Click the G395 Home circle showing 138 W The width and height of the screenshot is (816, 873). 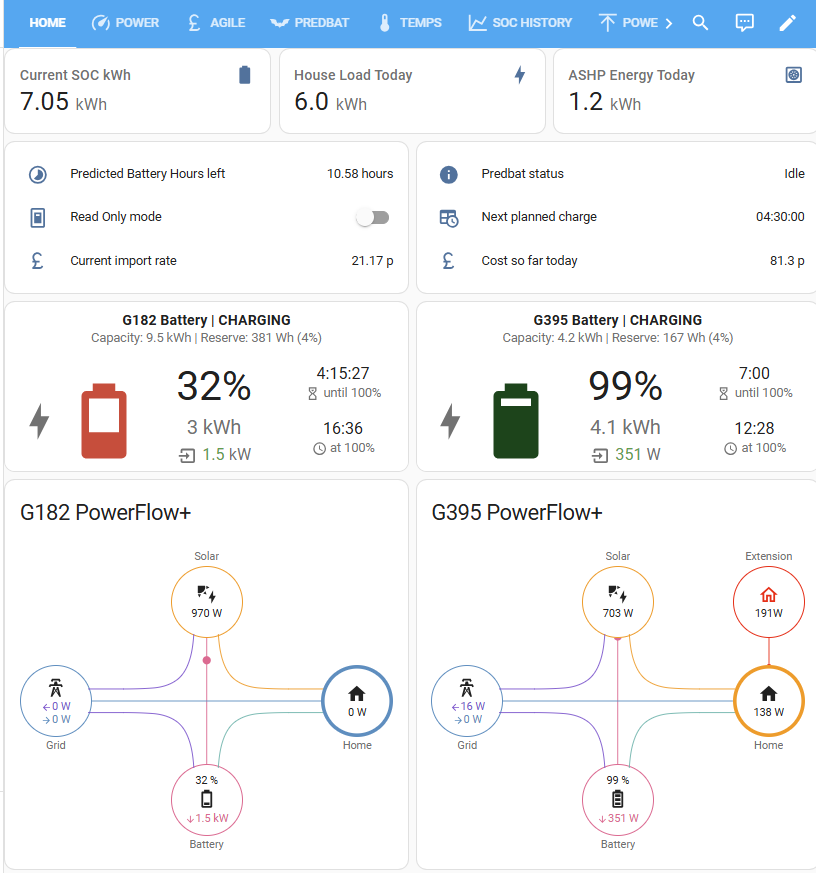click(x=769, y=701)
